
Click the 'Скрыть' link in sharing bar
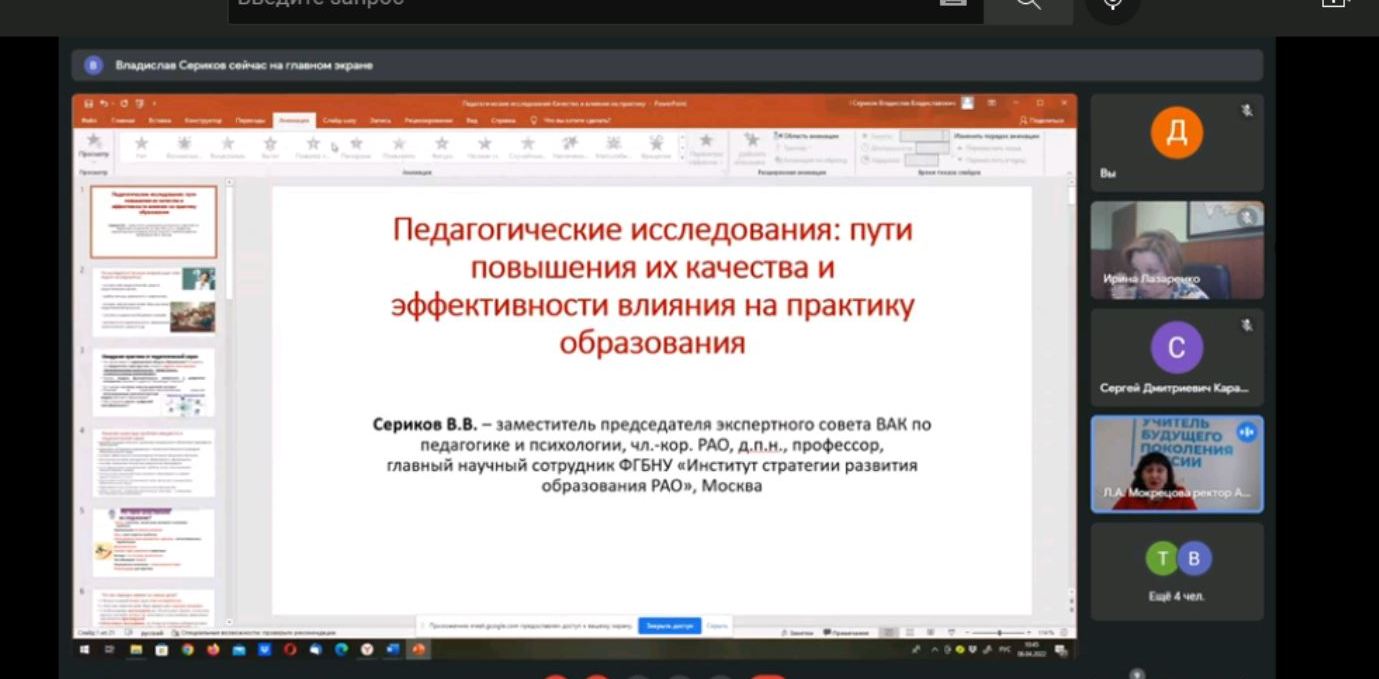[x=717, y=626]
